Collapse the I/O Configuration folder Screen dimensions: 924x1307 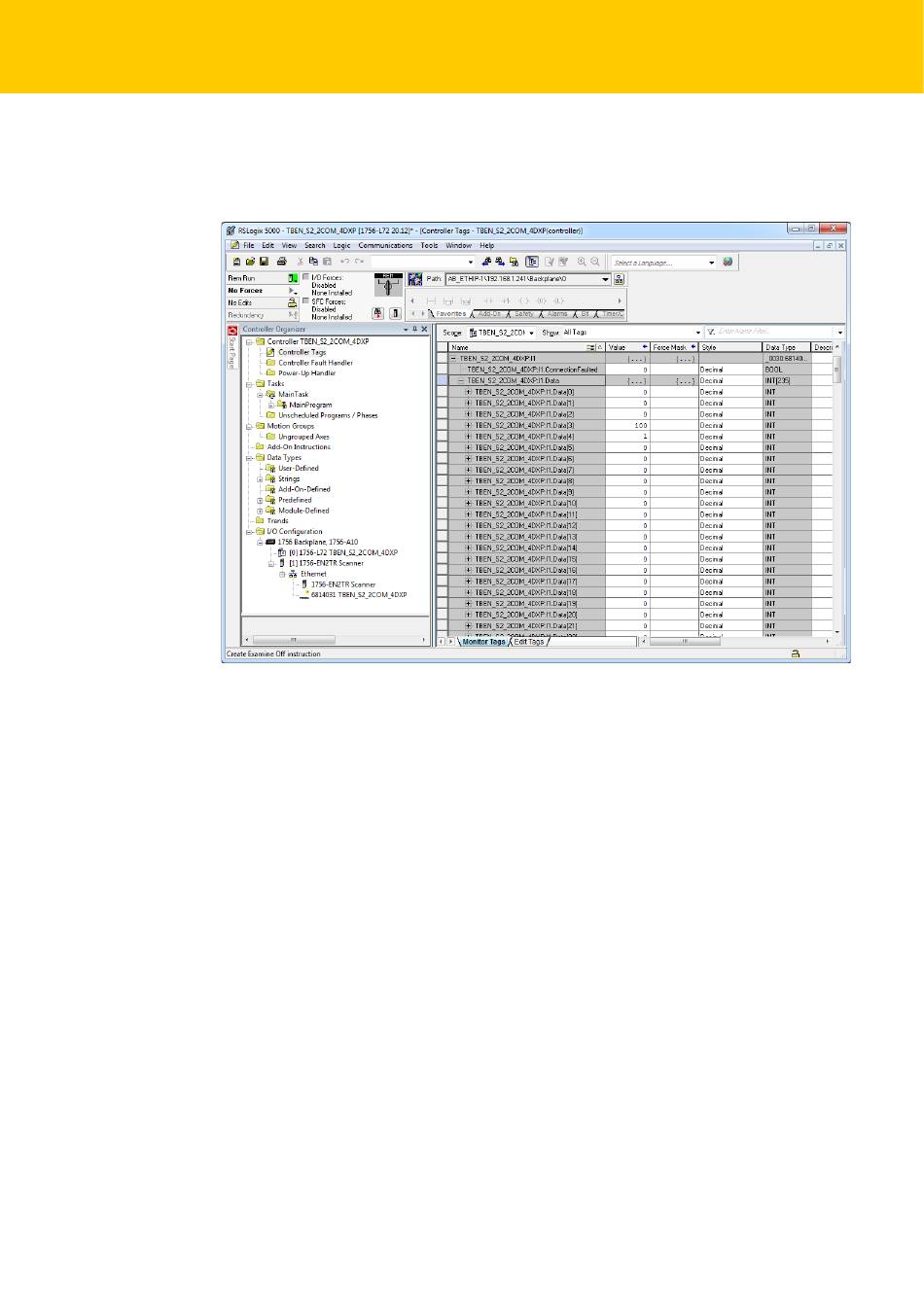tap(249, 532)
